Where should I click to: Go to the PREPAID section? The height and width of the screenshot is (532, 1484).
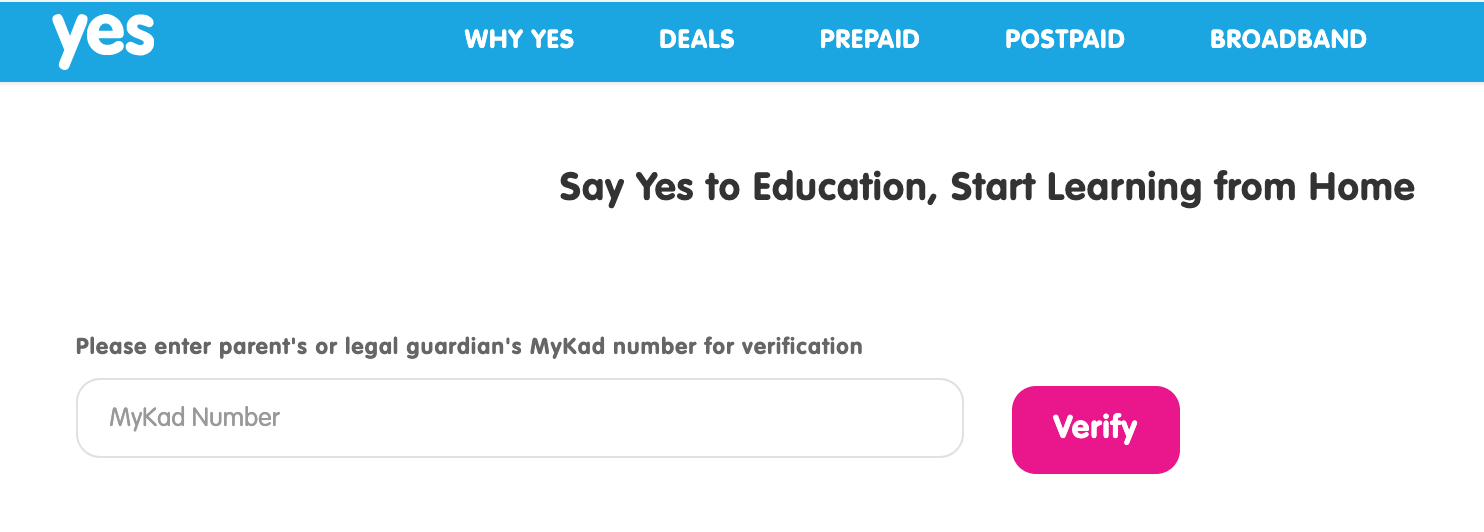pyautogui.click(x=870, y=40)
